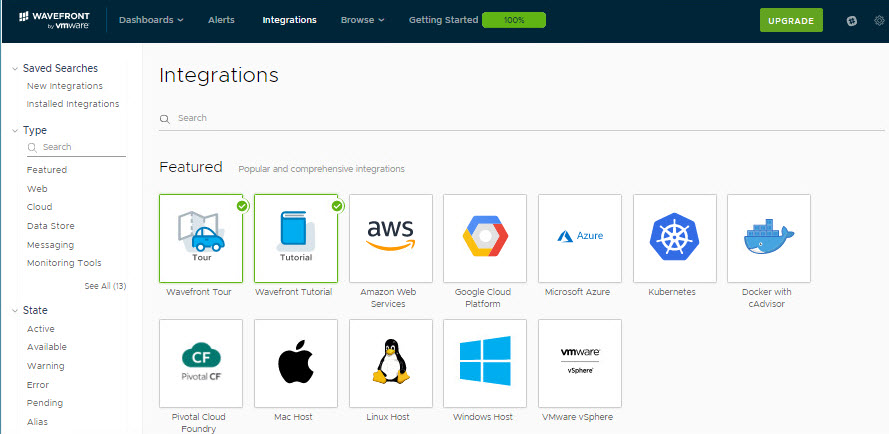
Task: Open the Microsoft Azure integration tile
Action: (x=580, y=236)
